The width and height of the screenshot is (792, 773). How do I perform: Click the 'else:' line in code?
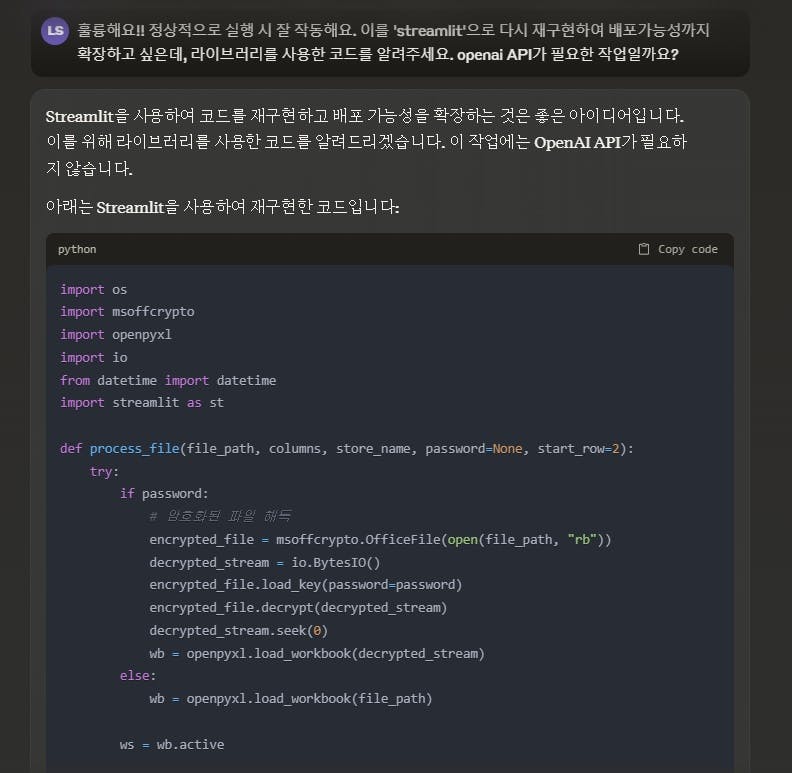pyautogui.click(x=138, y=675)
